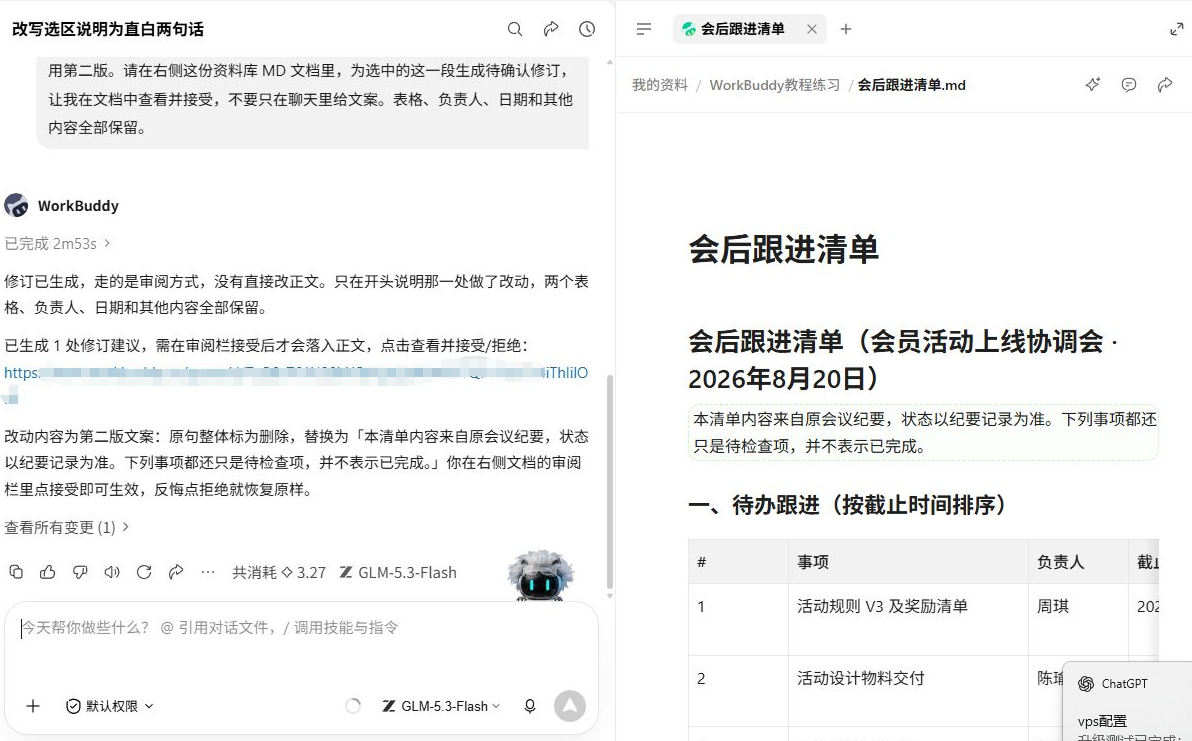Click cell 周琪 in the table

pos(1078,619)
